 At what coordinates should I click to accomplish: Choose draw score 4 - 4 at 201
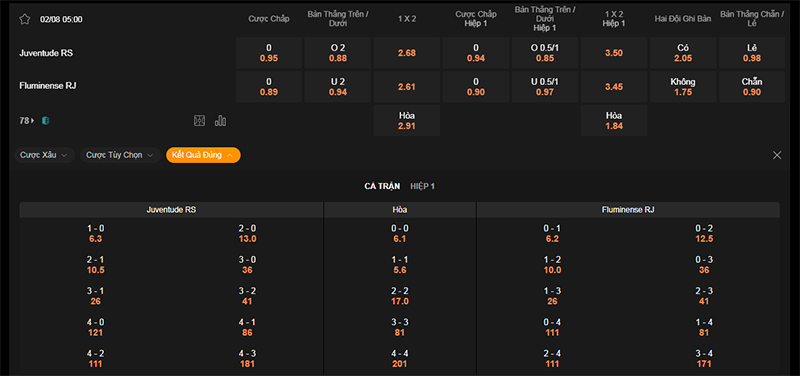[400, 359]
